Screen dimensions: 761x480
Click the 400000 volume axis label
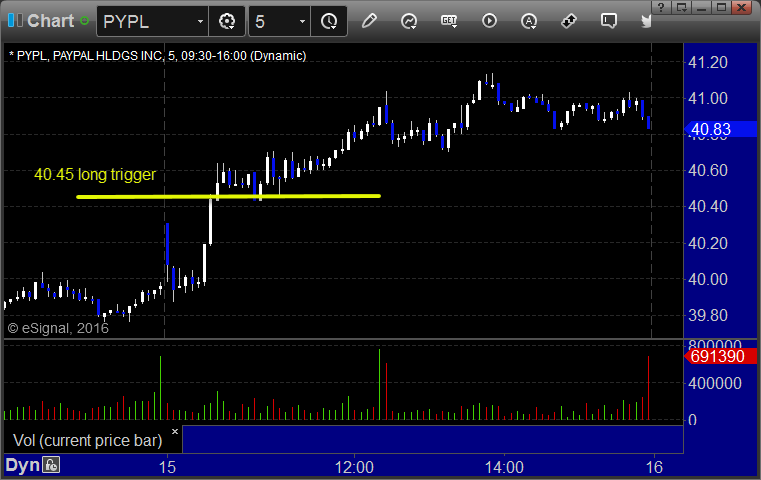(x=715, y=383)
